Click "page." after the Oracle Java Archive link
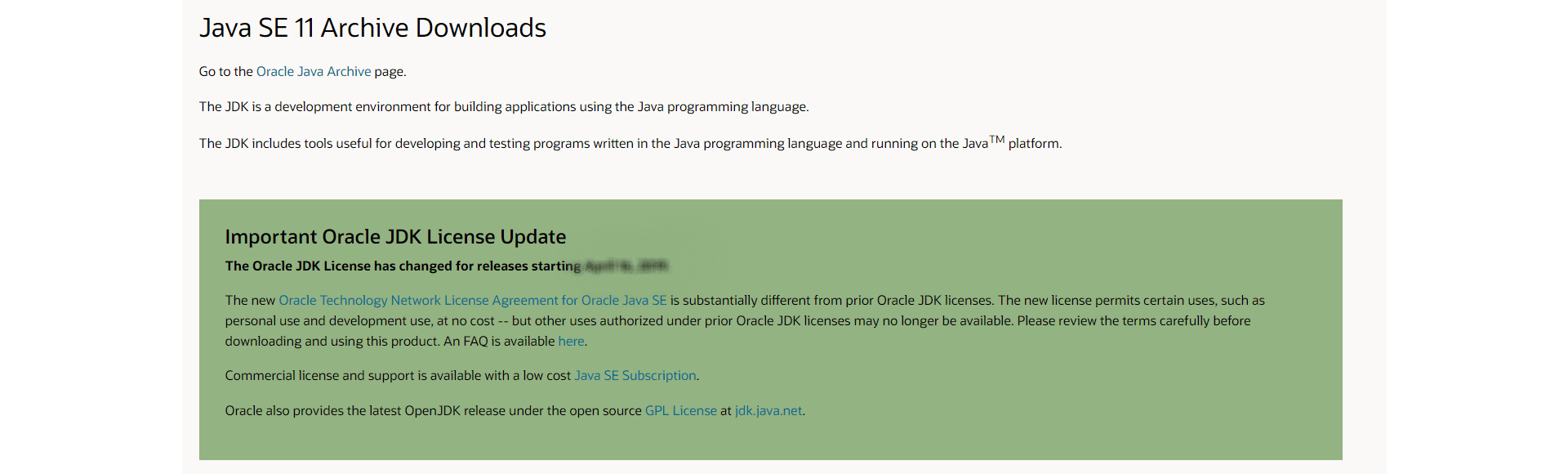Screen dimensions: 1568x474 [x=390, y=72]
